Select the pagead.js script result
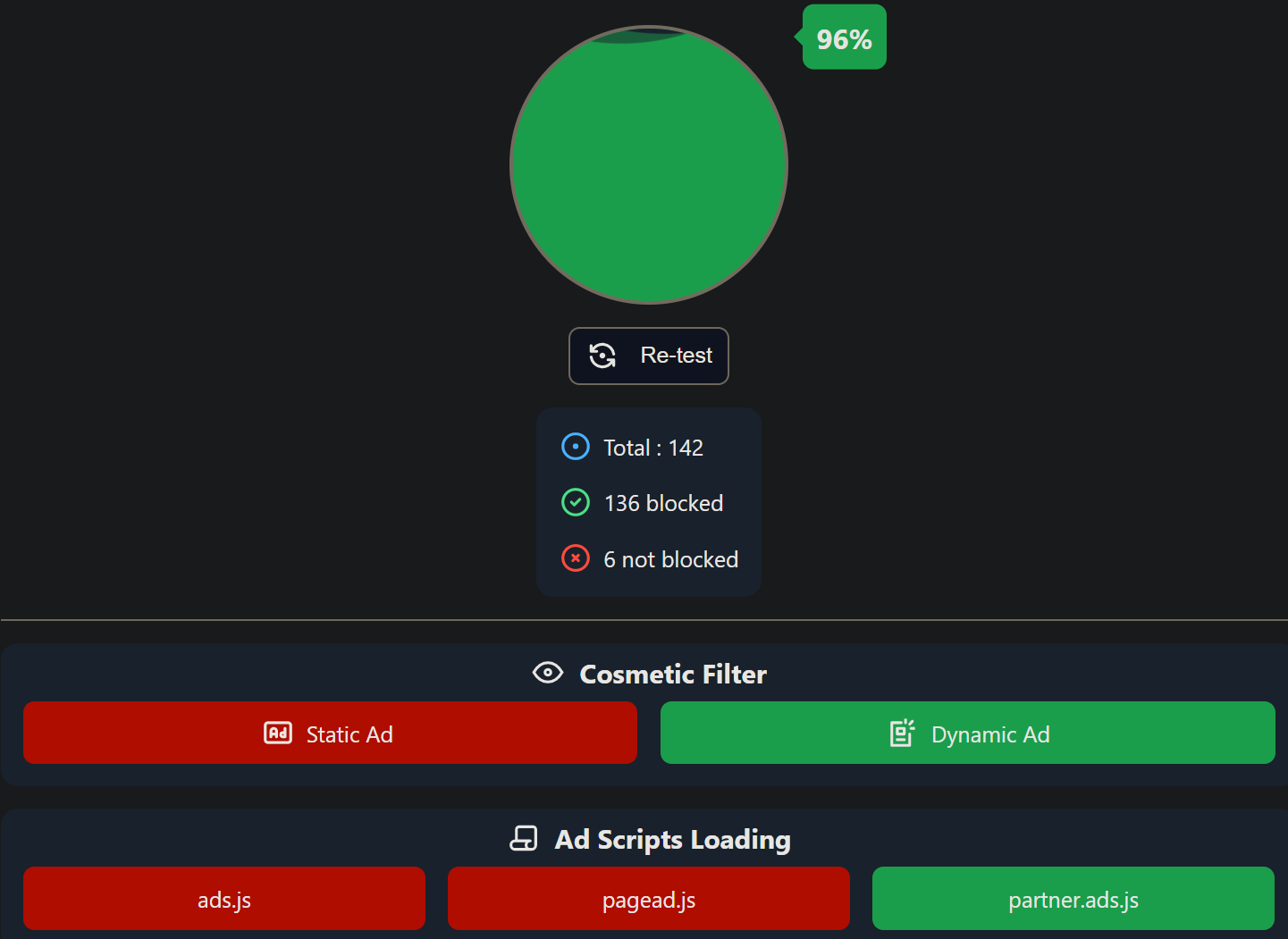Screen dimensions: 1288x939 tap(649, 899)
